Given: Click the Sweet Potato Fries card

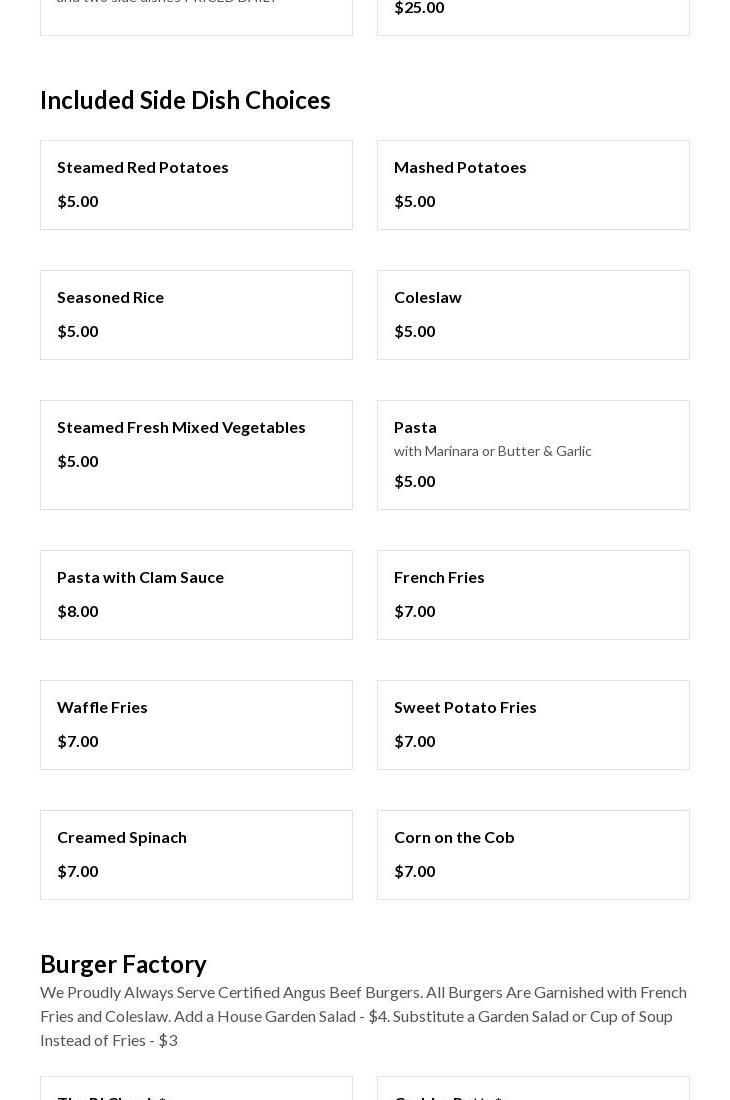Looking at the screenshot, I should (x=532, y=725).
